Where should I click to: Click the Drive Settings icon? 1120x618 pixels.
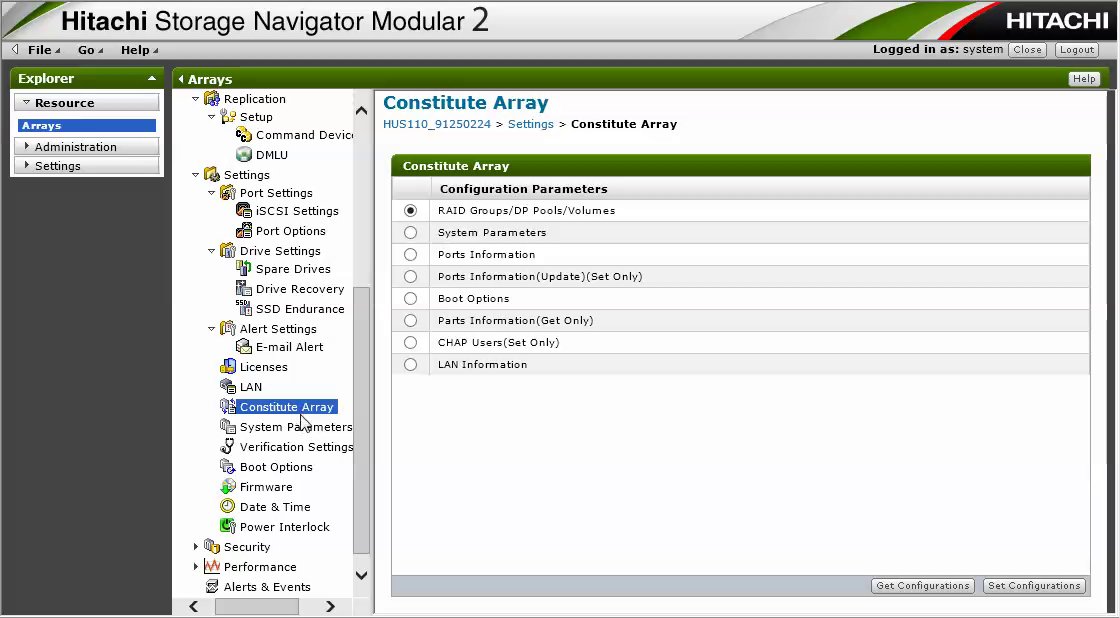click(x=228, y=251)
